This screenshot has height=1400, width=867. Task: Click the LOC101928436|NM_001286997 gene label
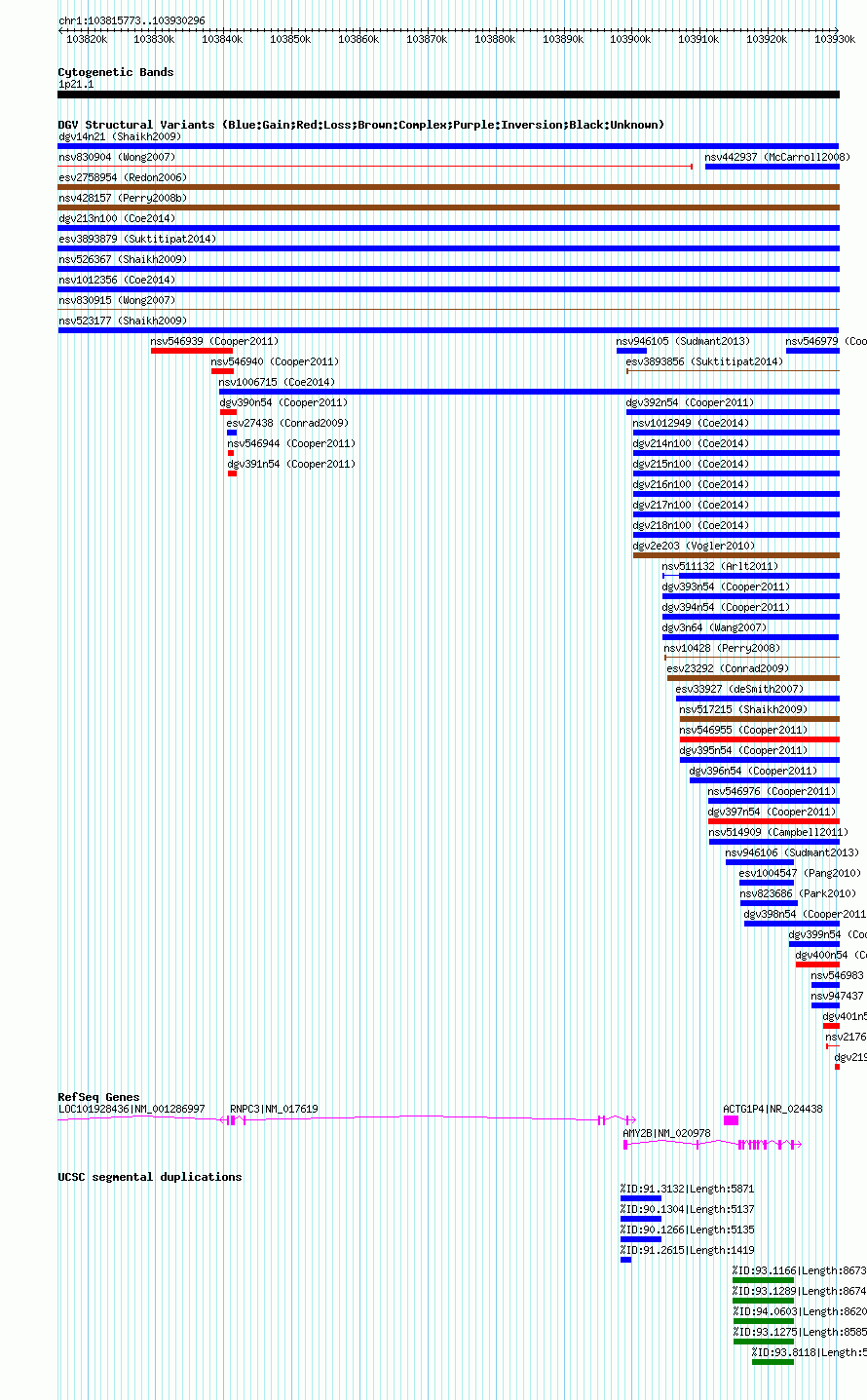(132, 1109)
